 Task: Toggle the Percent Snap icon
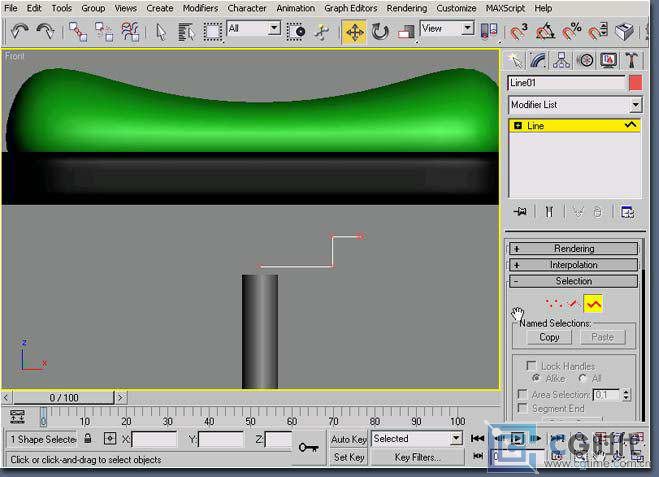(x=572, y=32)
